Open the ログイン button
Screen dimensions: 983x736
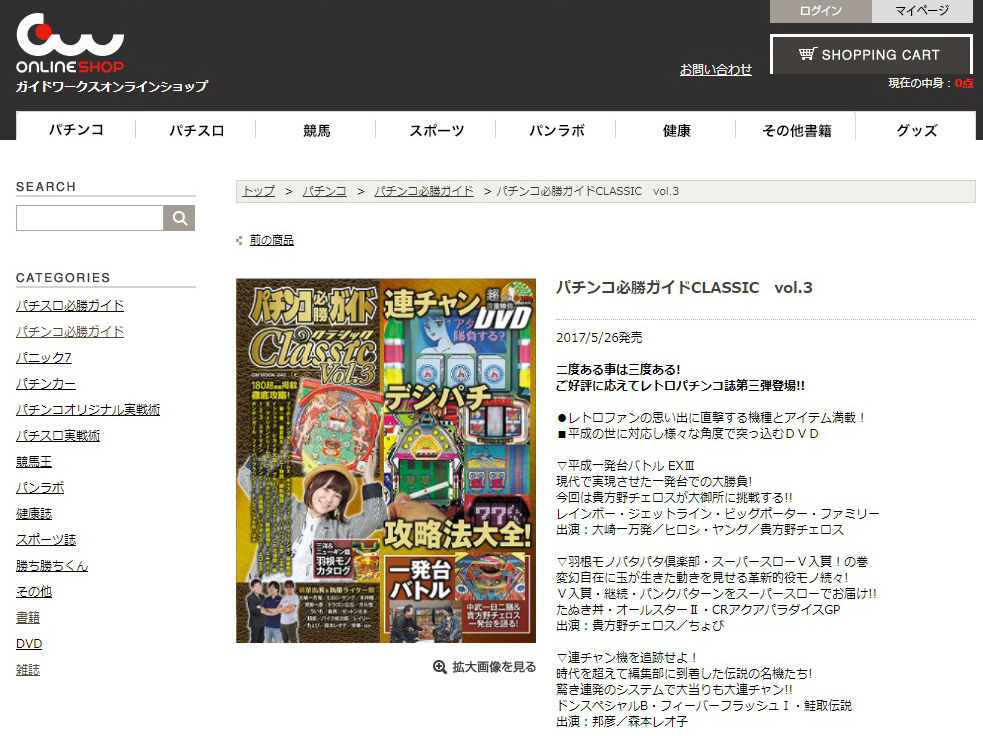point(821,11)
